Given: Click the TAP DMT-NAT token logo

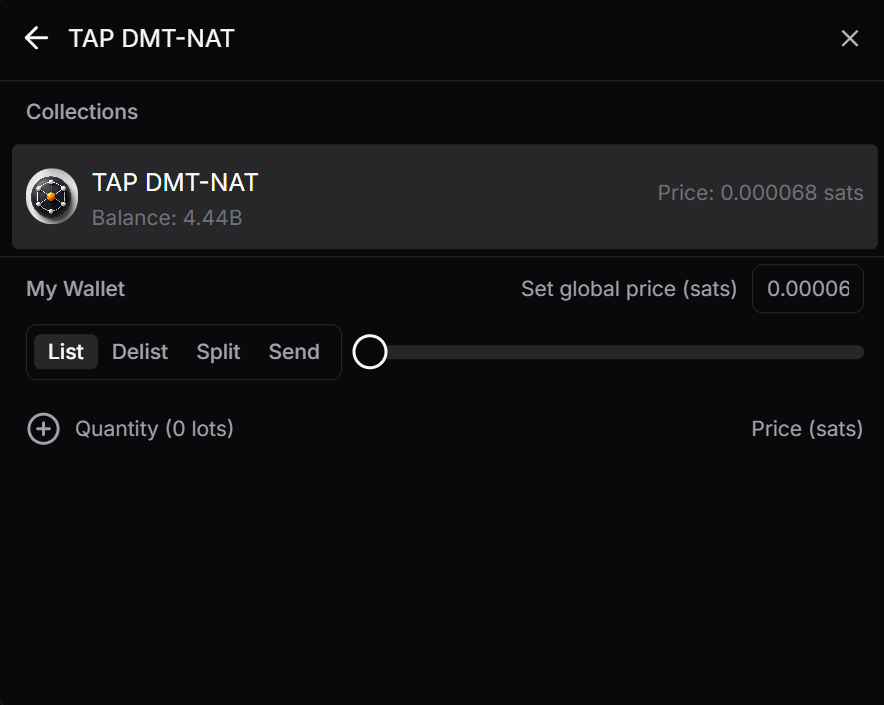Looking at the screenshot, I should (x=52, y=196).
